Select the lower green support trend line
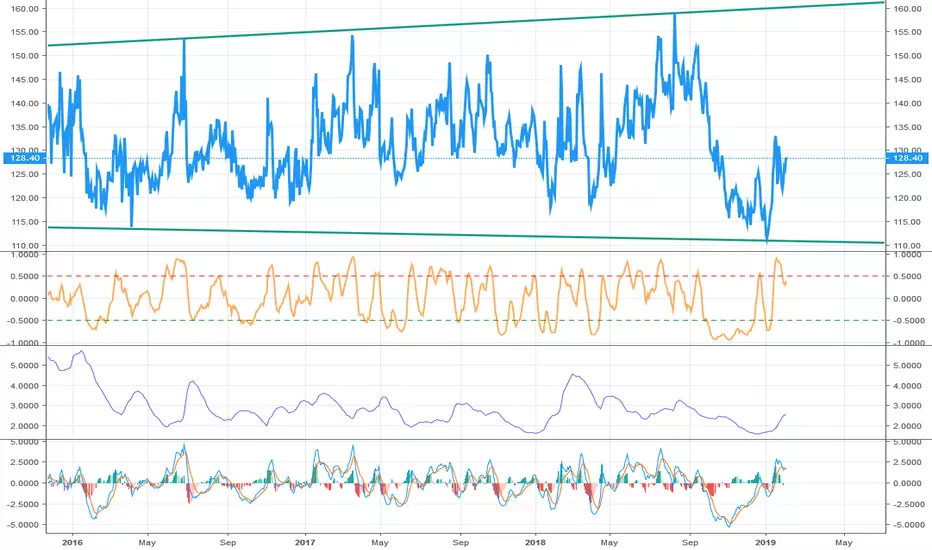This screenshot has width=932, height=550. point(466,235)
